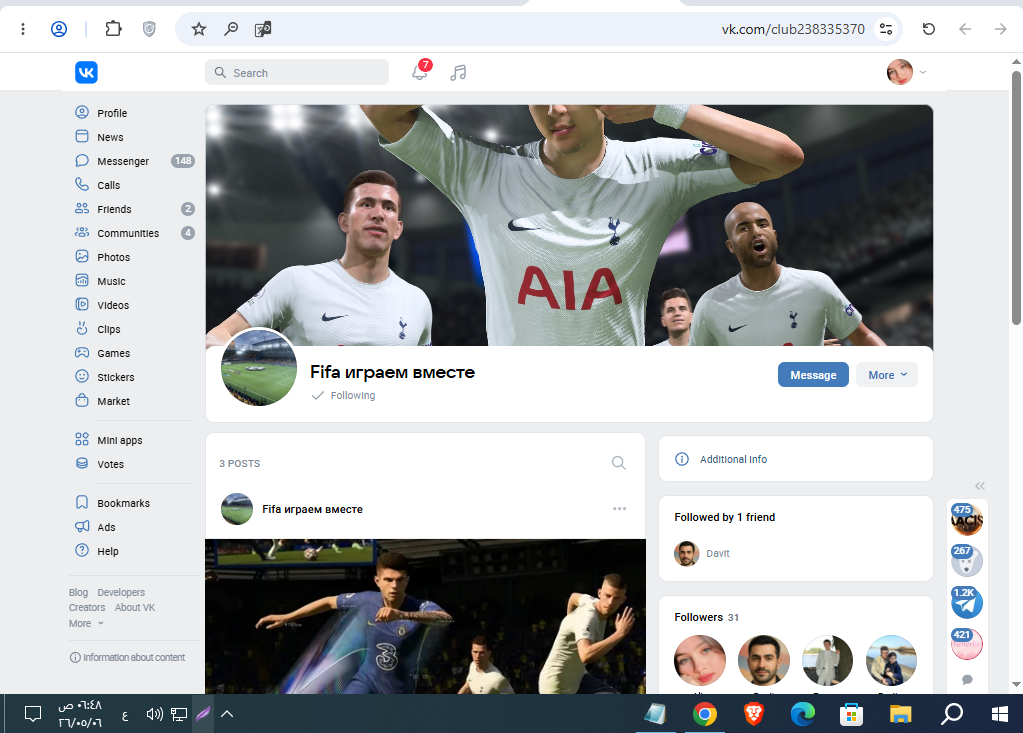The width and height of the screenshot is (1023, 733).
Task: Open the Telegram chat bubble with 1.2K badge
Action: (x=967, y=603)
